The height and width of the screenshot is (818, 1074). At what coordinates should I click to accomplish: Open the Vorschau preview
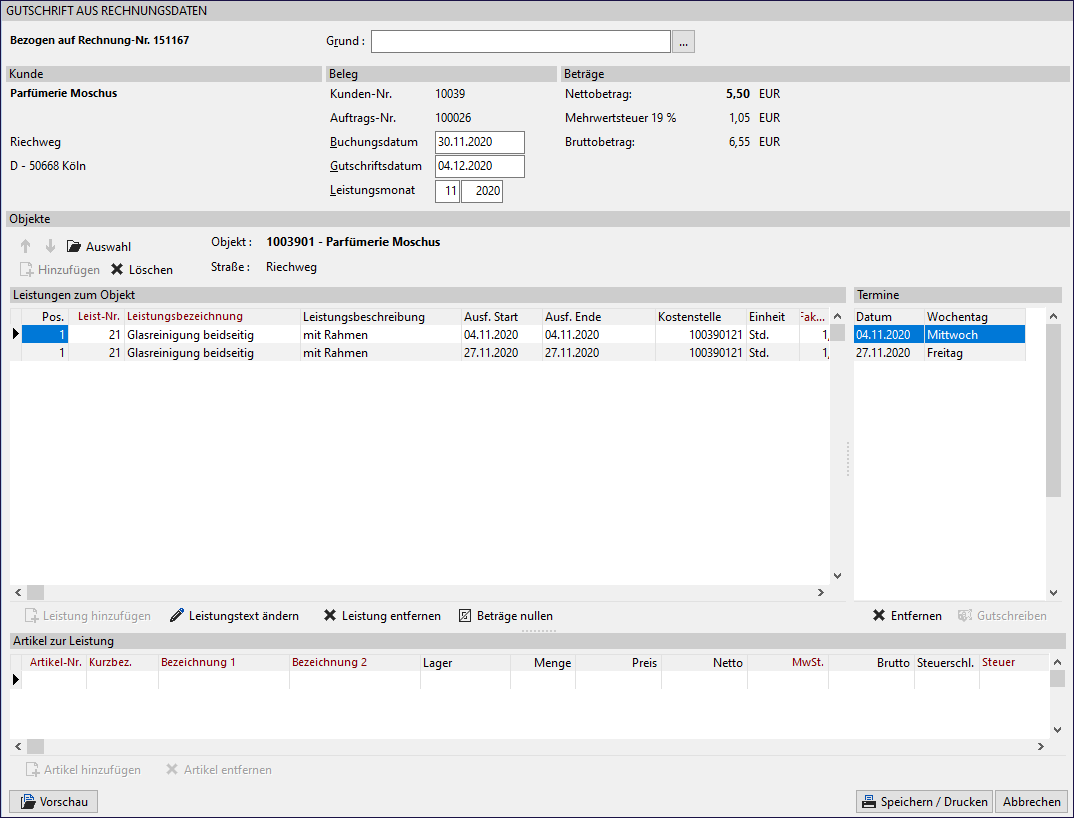point(54,802)
